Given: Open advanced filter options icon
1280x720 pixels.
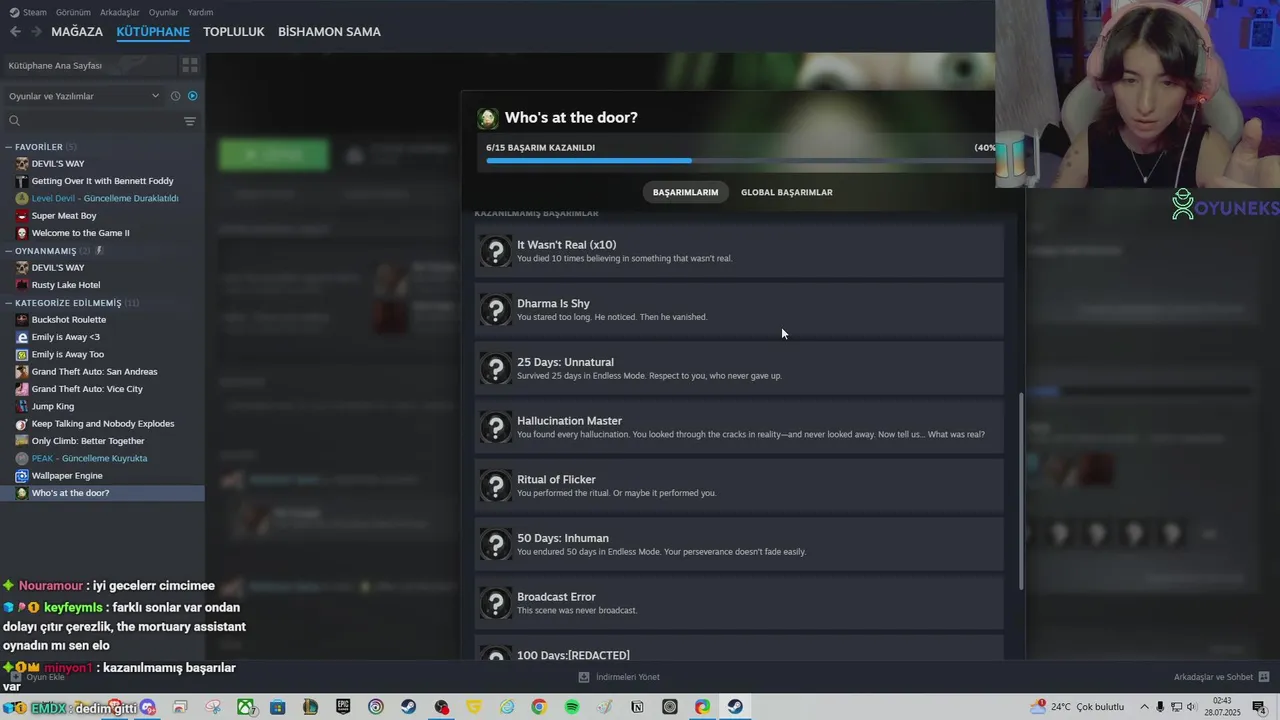Looking at the screenshot, I should pyautogui.click(x=190, y=121).
